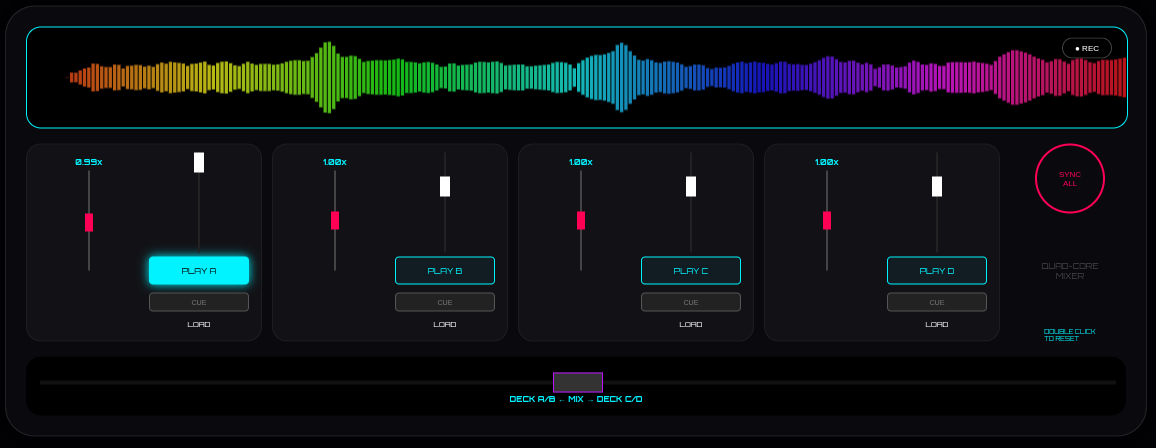Viewport: 1156px width, 448px height.
Task: Click Deck A white volume fader handle
Action: click(199, 162)
